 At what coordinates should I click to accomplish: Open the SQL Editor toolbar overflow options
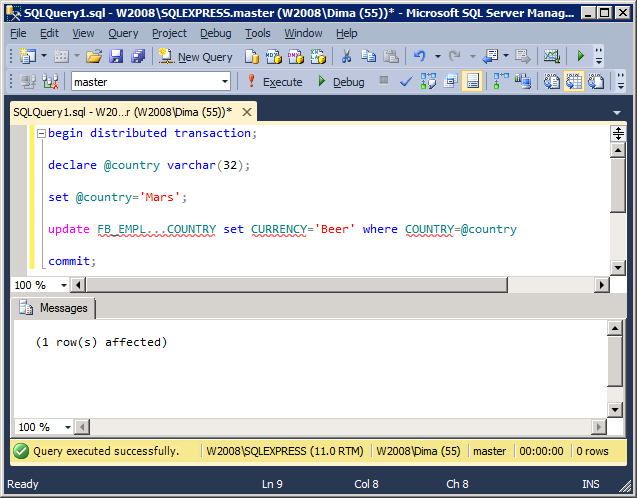[x=621, y=81]
